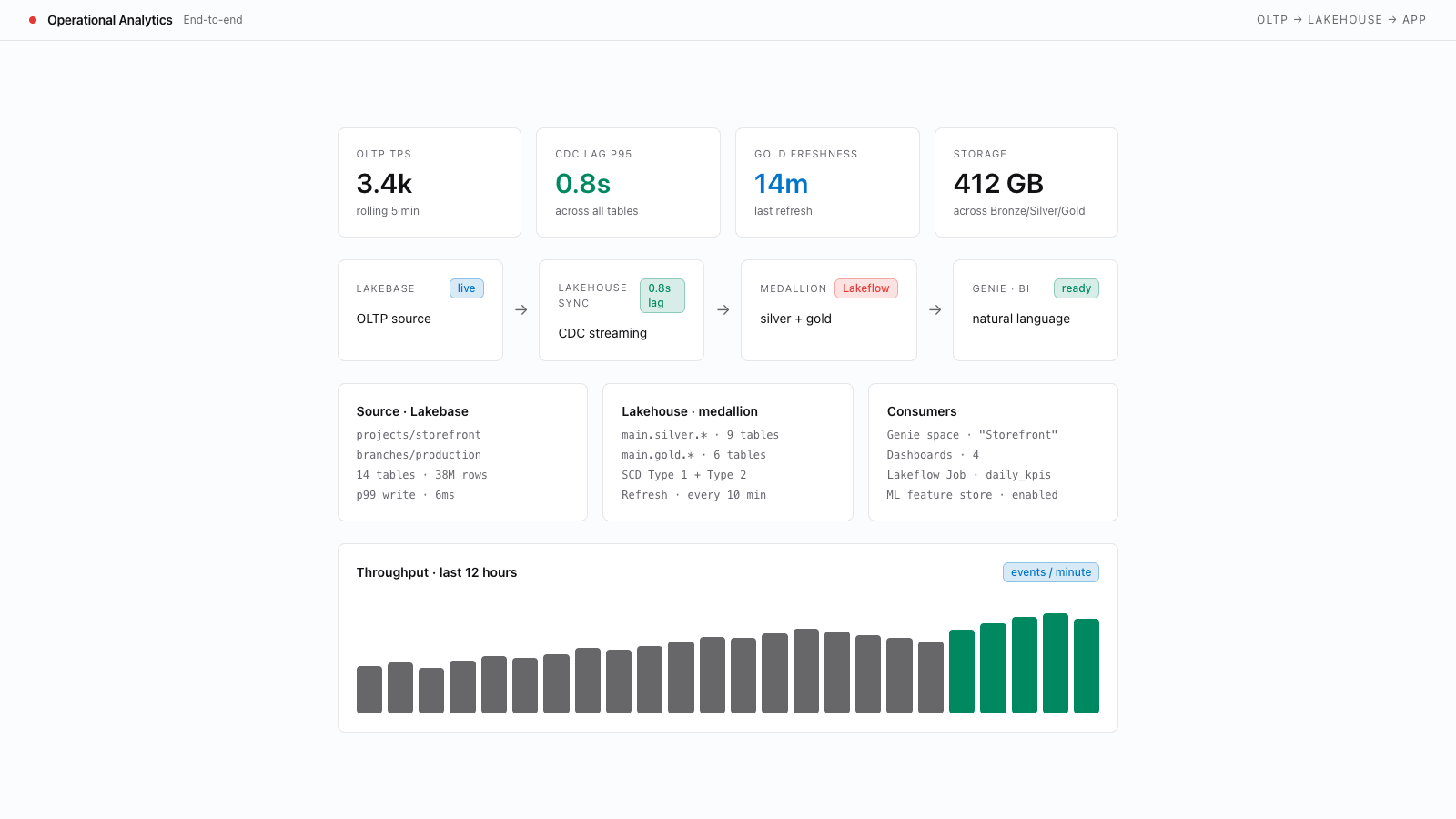This screenshot has width=1456, height=819.
Task: Click the 'OLTP → LAKEHOUSE → APP' breadcrumb
Action: pyautogui.click(x=1341, y=20)
